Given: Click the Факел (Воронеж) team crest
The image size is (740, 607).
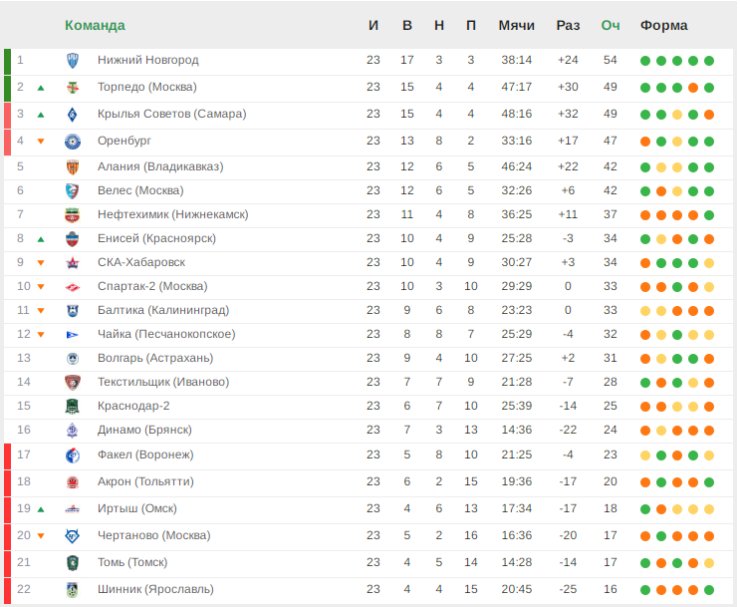Looking at the screenshot, I should click(72, 456).
